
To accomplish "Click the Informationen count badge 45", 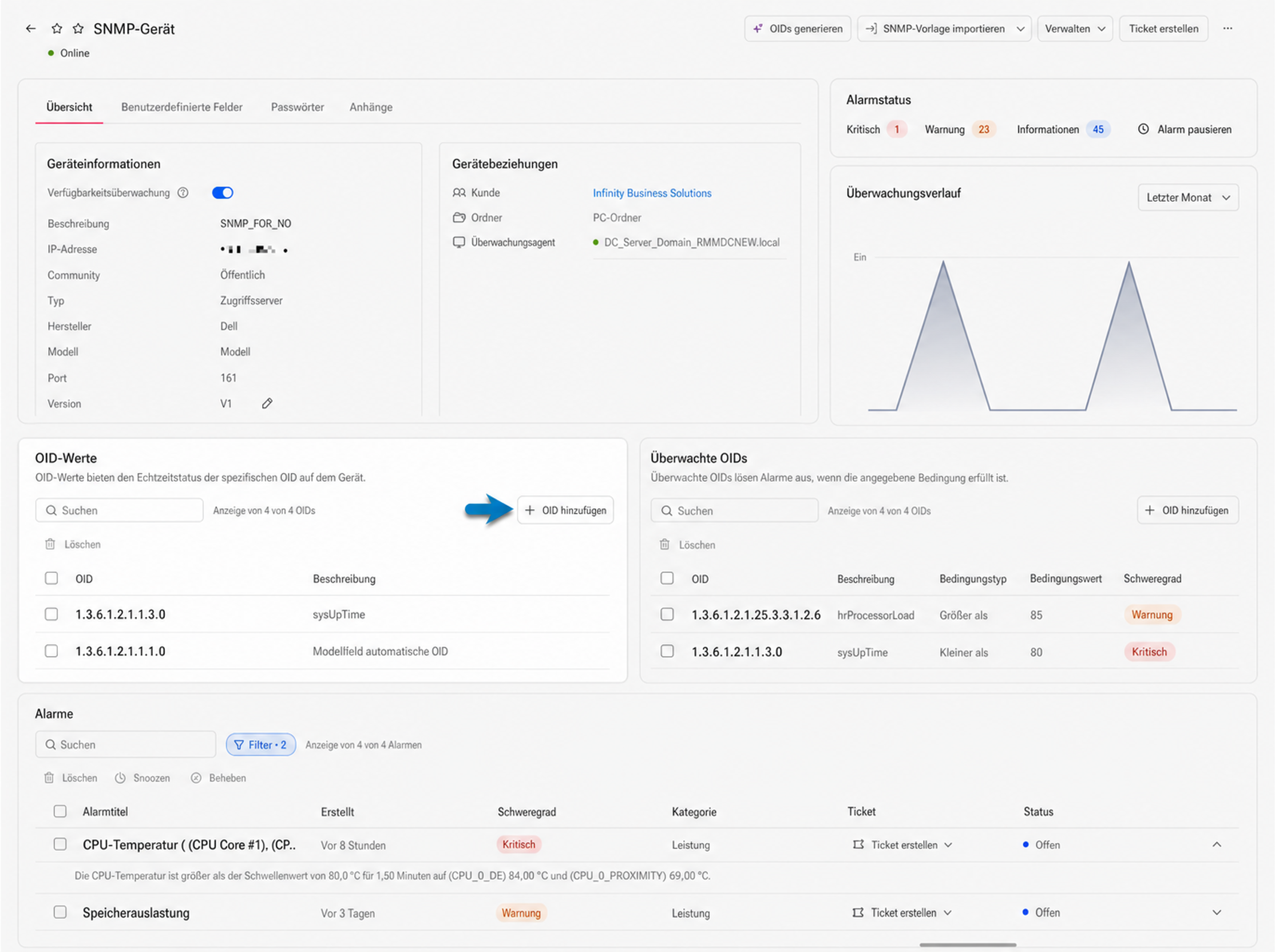I will [x=1098, y=129].
